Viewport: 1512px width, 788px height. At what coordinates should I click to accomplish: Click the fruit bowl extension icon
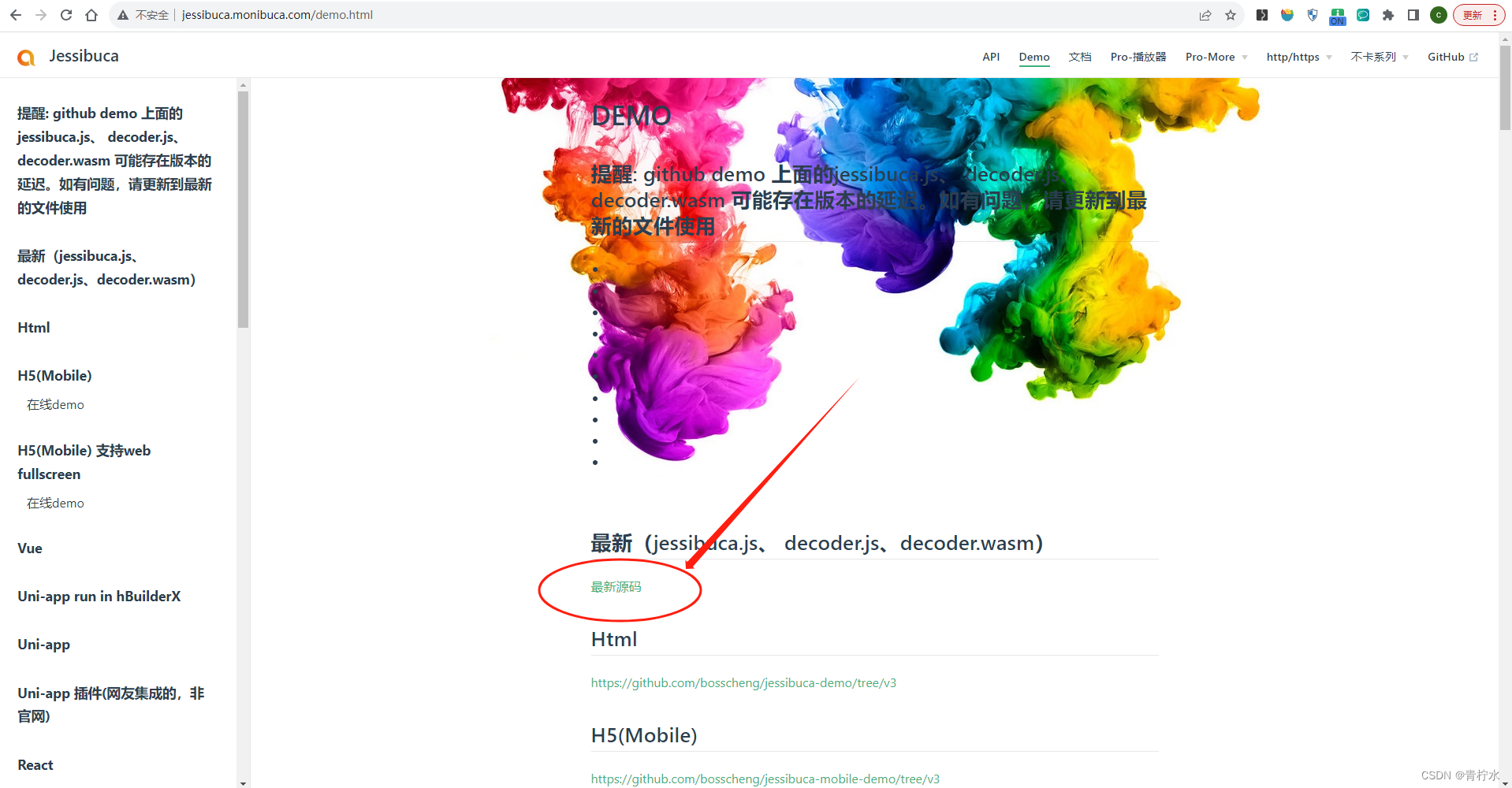1287,15
